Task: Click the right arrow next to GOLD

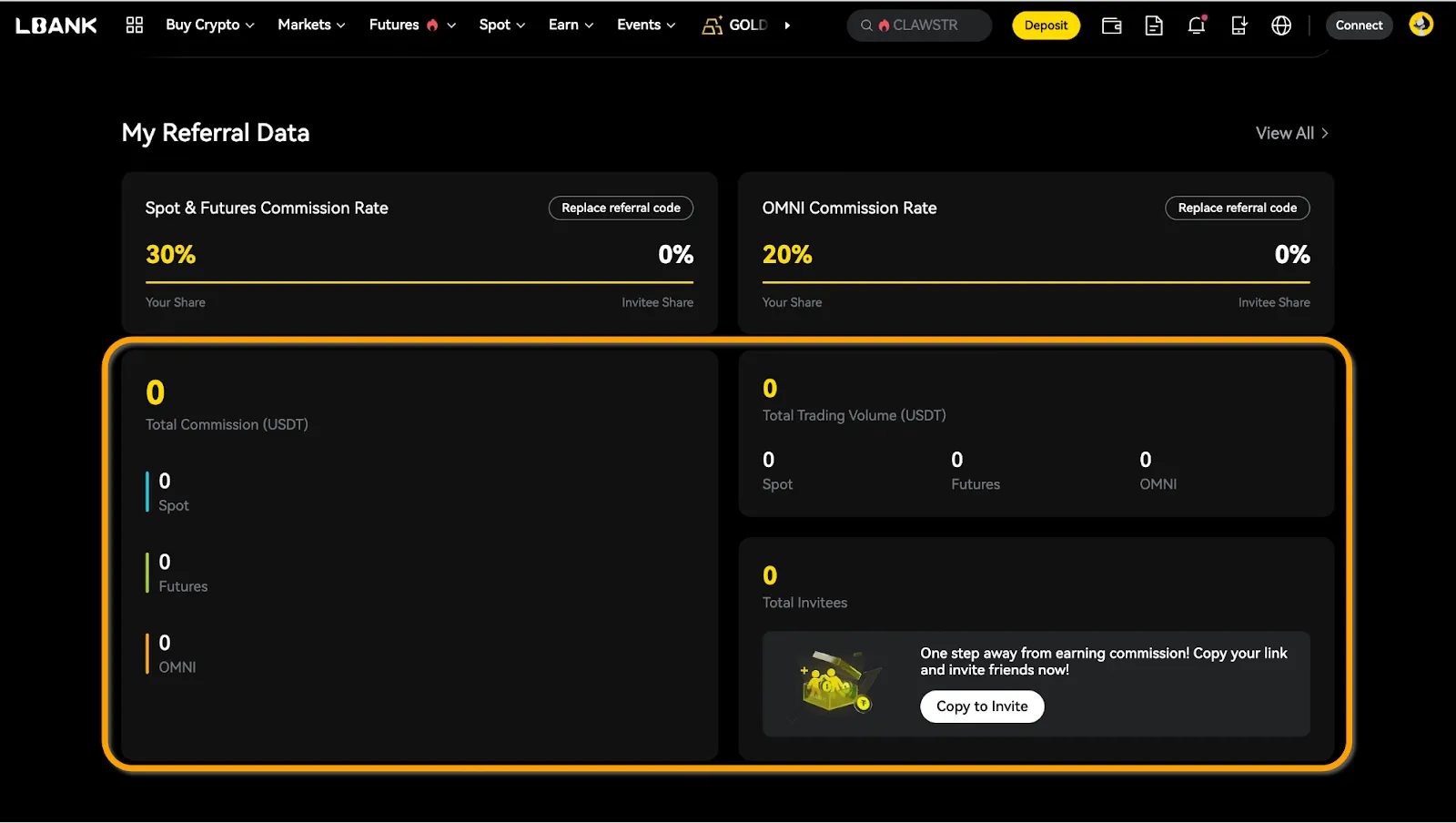Action: click(x=787, y=25)
